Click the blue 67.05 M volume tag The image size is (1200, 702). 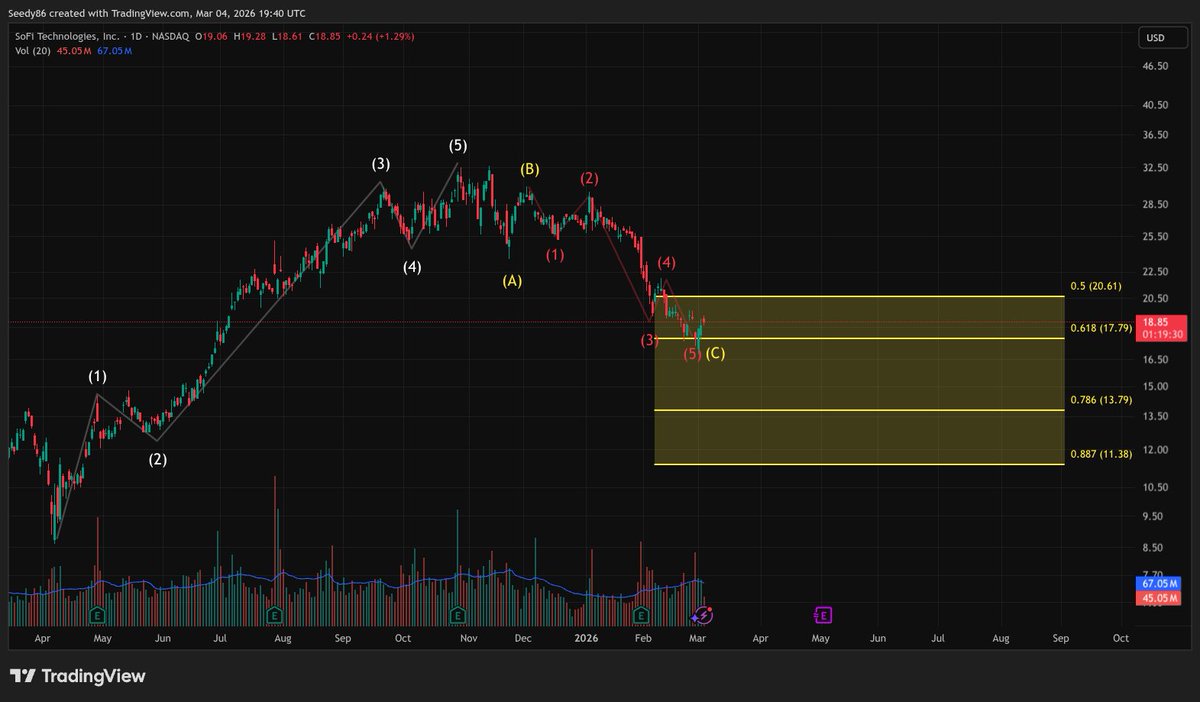(x=1157, y=584)
